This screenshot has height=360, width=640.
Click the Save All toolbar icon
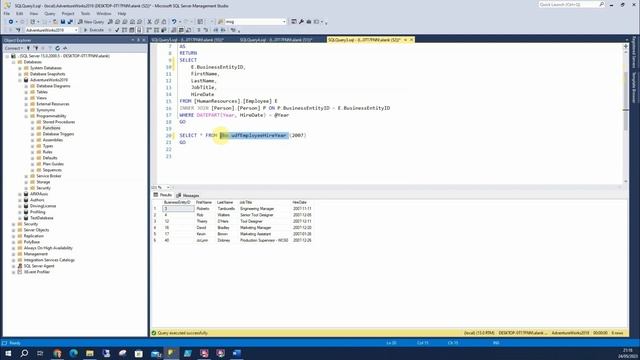click(70, 22)
